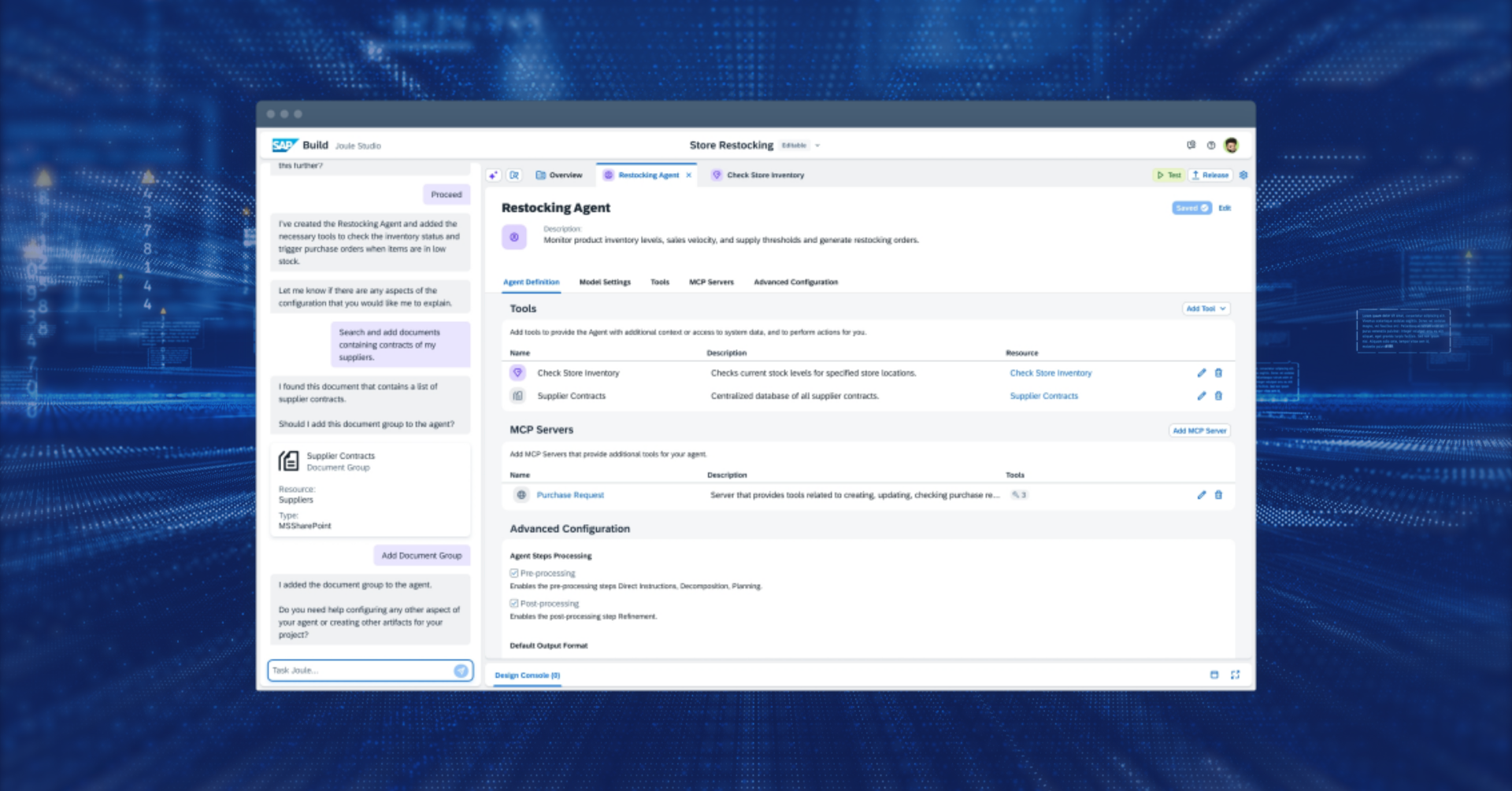This screenshot has width=1512, height=791.
Task: Expand the Design Console to full screen
Action: pos(1235,675)
